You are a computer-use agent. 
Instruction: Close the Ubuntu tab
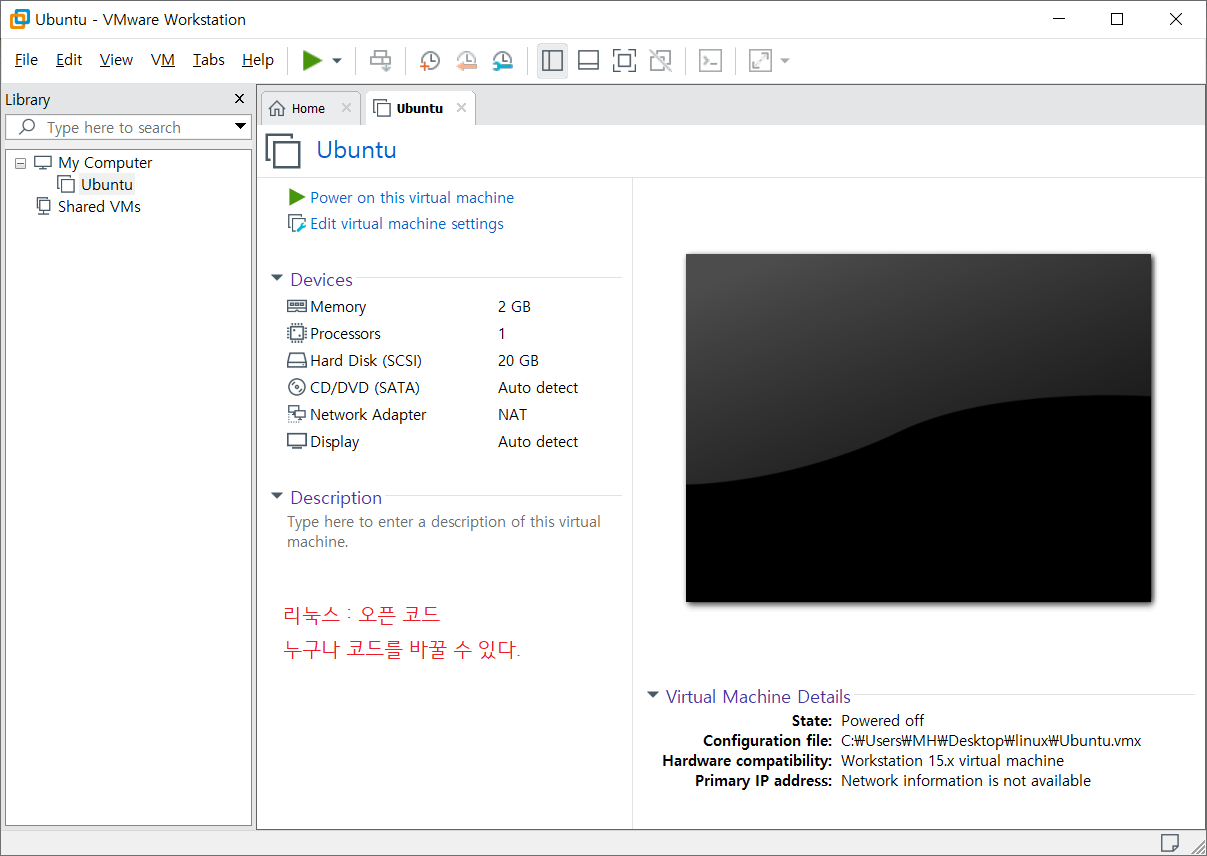461,108
